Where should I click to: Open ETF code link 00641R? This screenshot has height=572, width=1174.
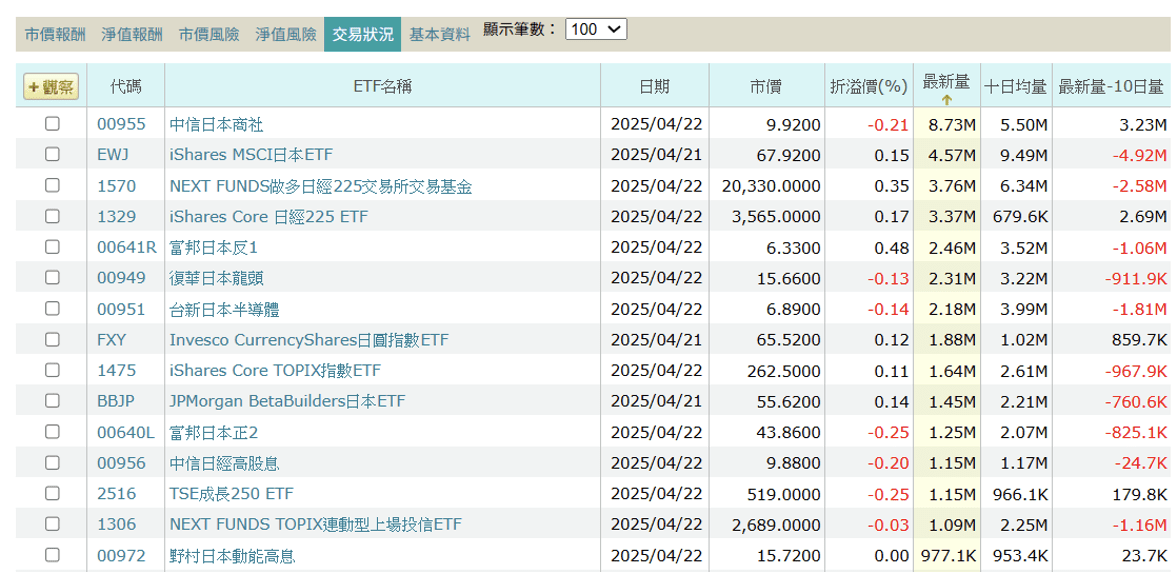click(x=127, y=247)
